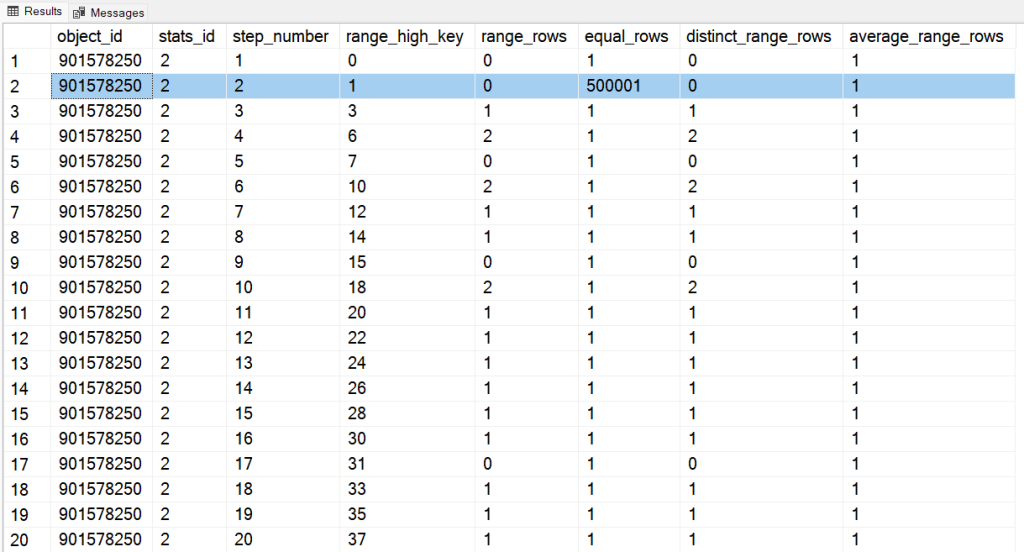Select the range_rows column header
1024x552 pixels.
click(x=524, y=36)
